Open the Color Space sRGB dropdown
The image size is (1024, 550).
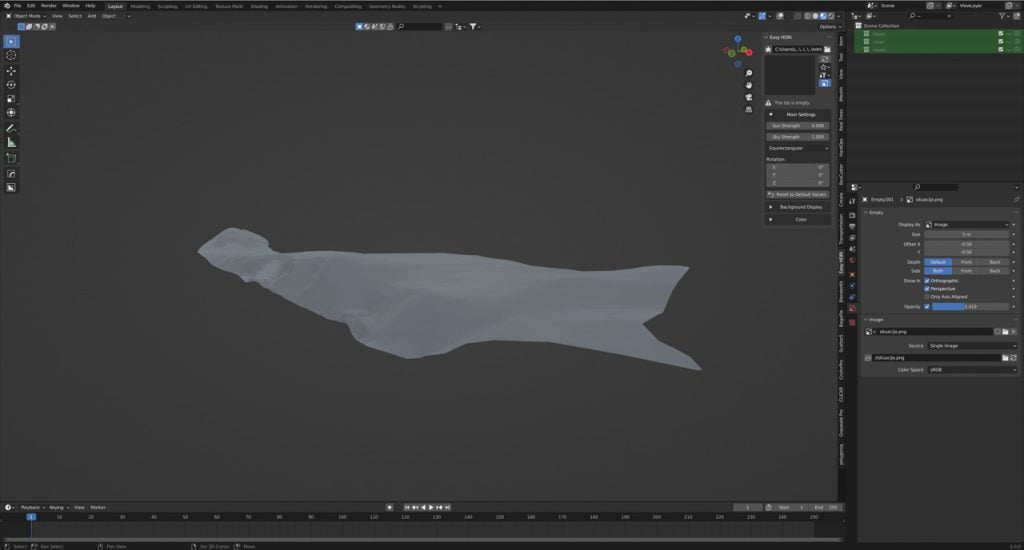pyautogui.click(x=970, y=370)
